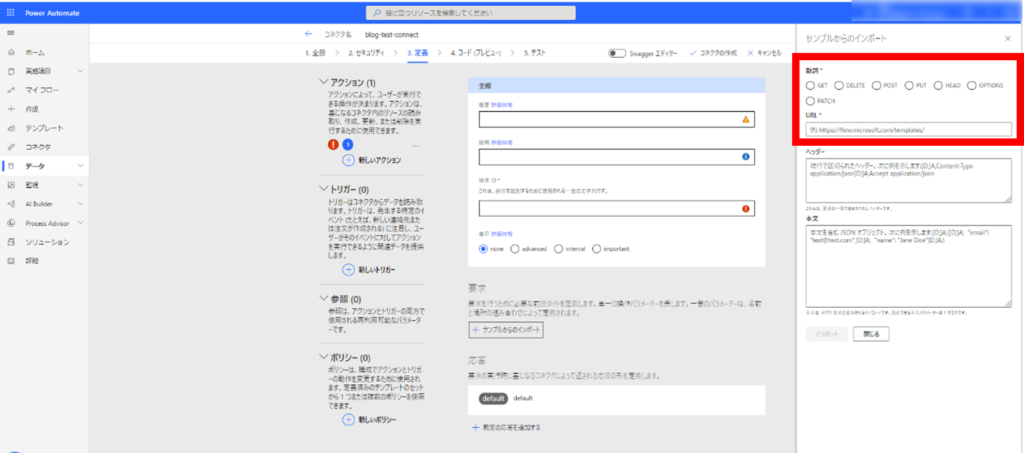Expand the データ menu chevron in sidebar

pos(80,166)
